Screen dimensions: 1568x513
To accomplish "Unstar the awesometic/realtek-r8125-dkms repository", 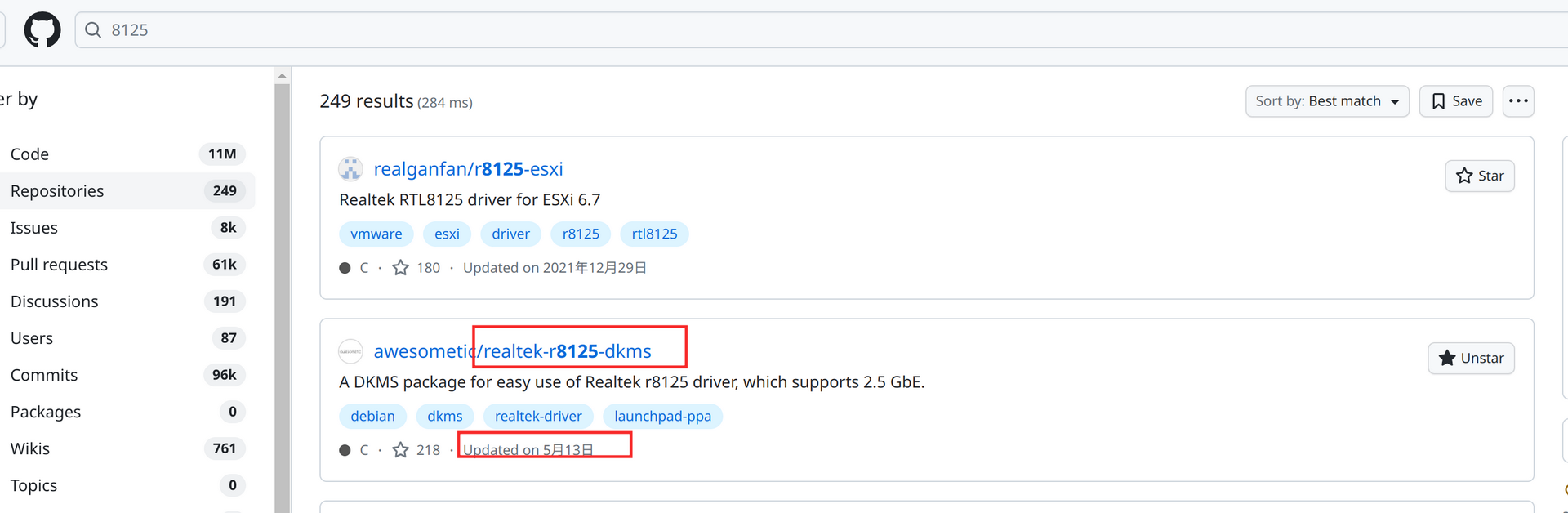I will pyautogui.click(x=1471, y=358).
